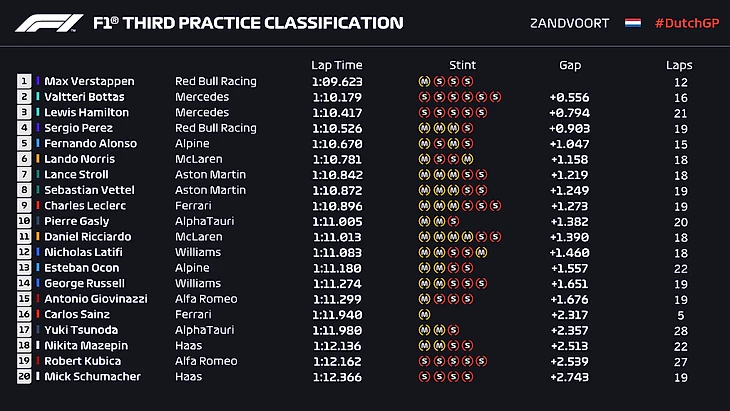730x411 pixels.
Task: Click the team color bar beside Charles Leclerc
Action: pos(37,206)
